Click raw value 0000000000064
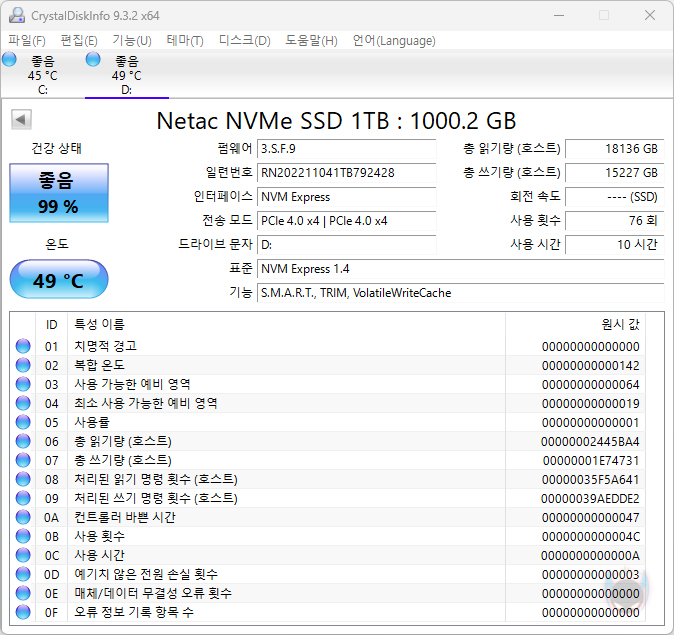This screenshot has height=635, width=674. pos(591,384)
